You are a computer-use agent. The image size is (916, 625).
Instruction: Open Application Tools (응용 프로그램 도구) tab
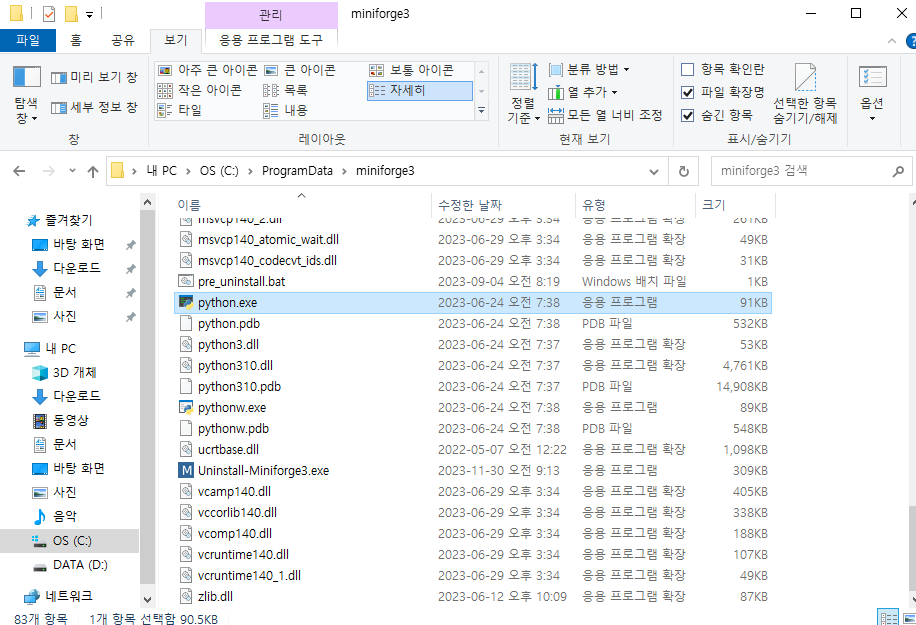(x=270, y=40)
